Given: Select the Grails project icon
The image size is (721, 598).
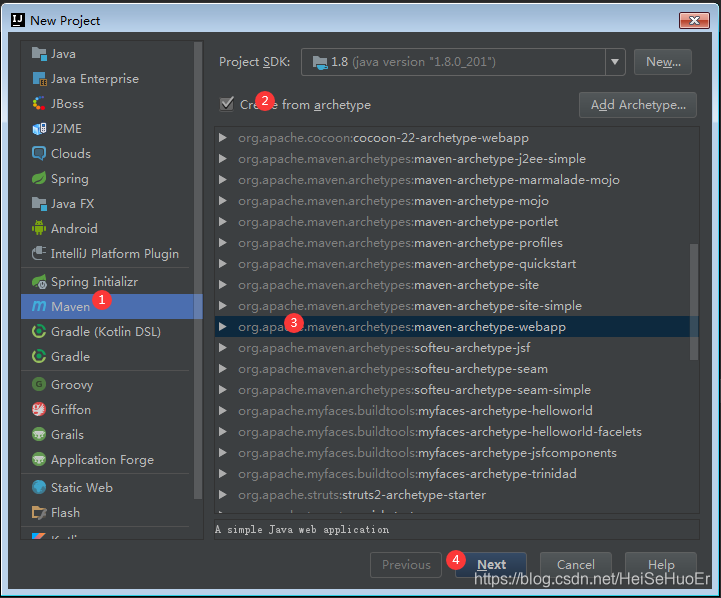Looking at the screenshot, I should point(39,434).
